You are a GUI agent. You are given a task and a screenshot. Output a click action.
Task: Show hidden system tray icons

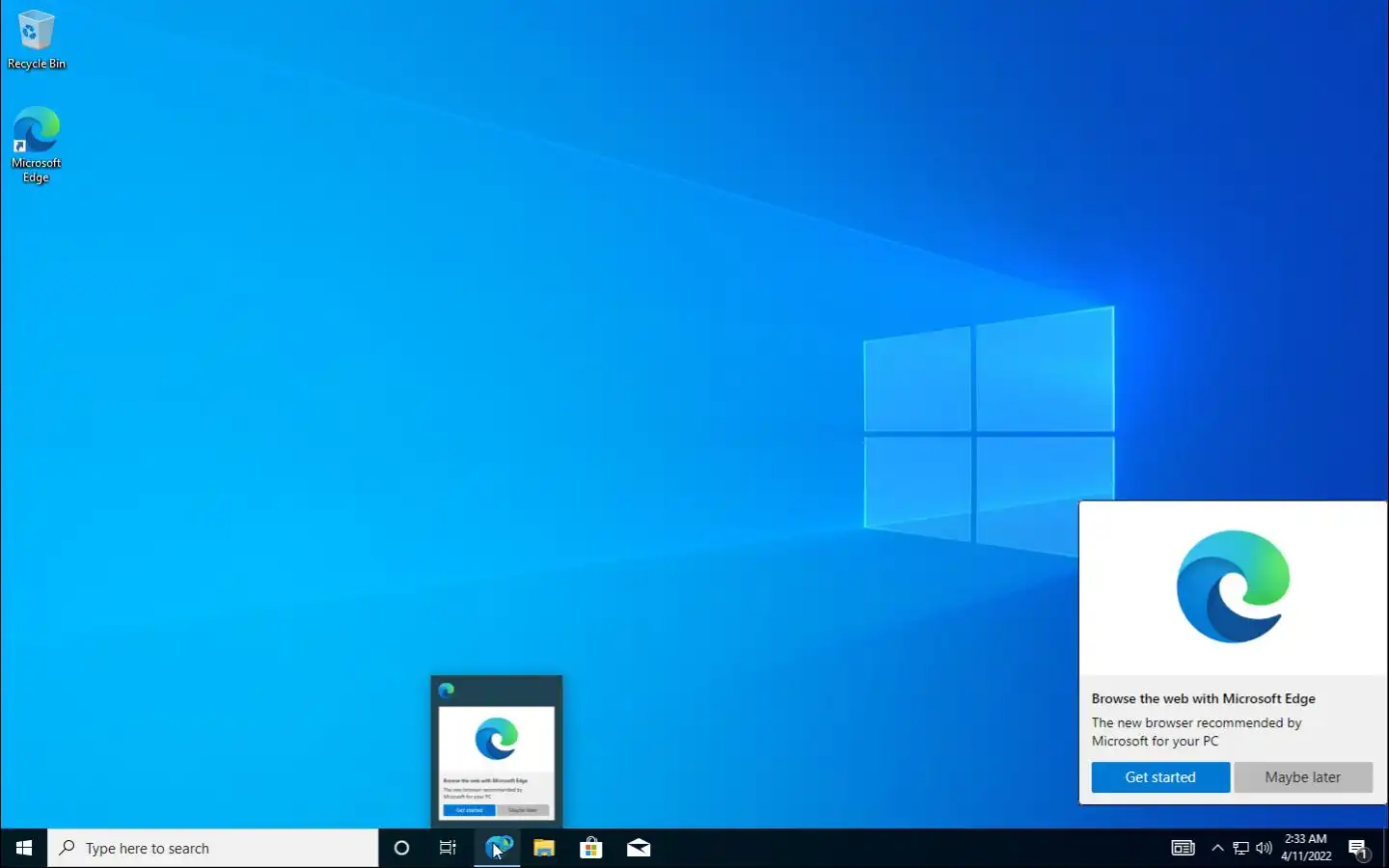[x=1217, y=848]
